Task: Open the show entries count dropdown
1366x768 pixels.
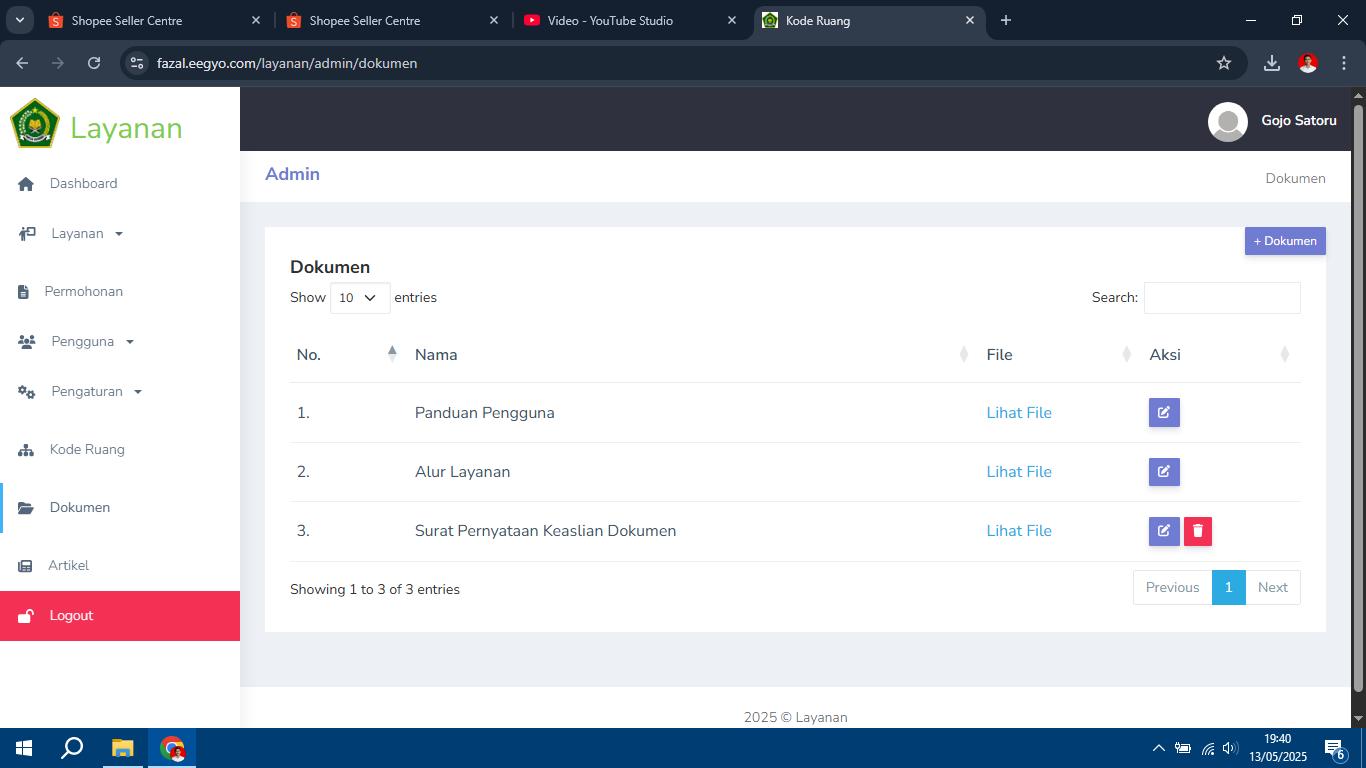Action: pos(360,298)
